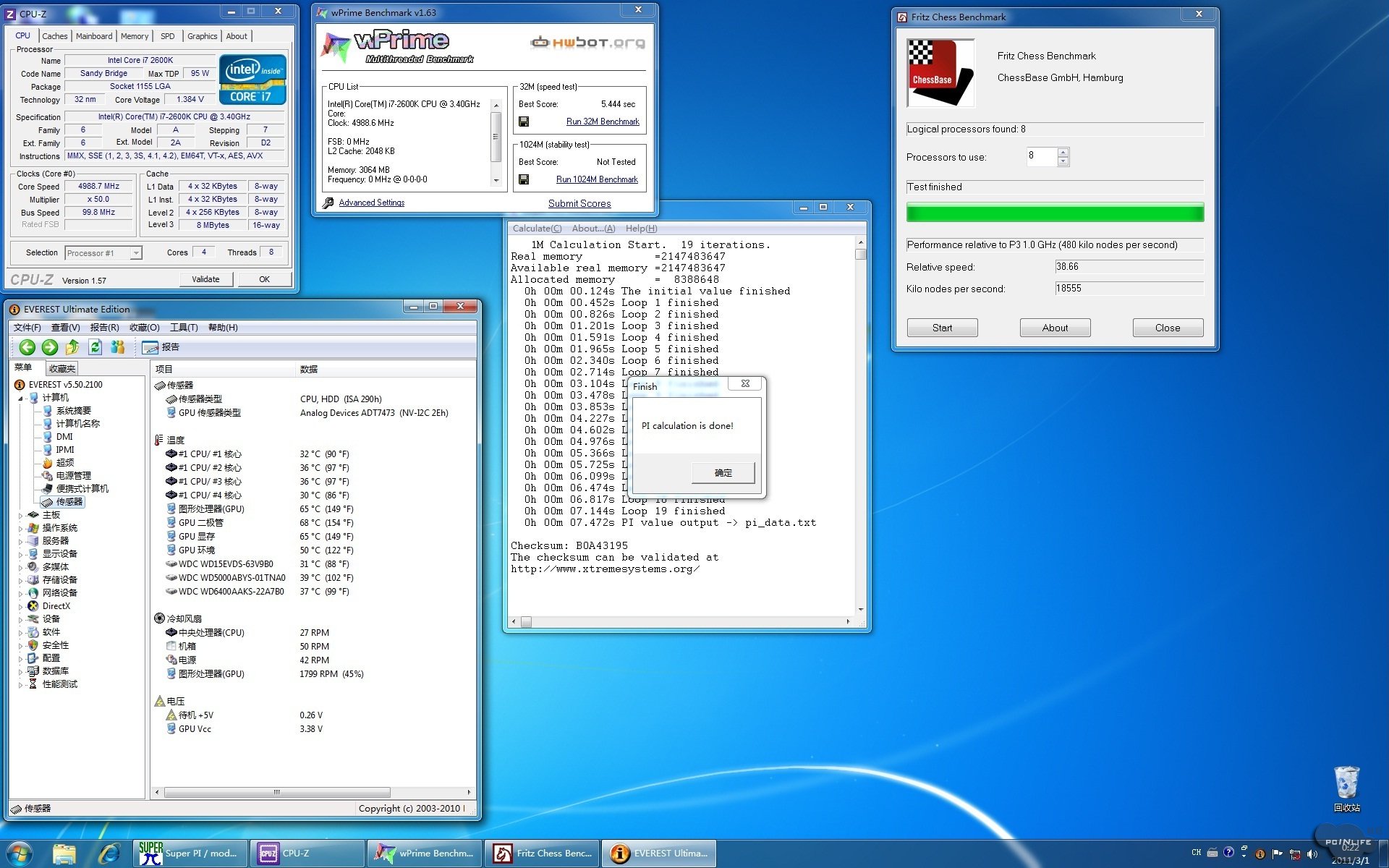
Task: Click OK in the CPU-Z window
Action: [265, 279]
